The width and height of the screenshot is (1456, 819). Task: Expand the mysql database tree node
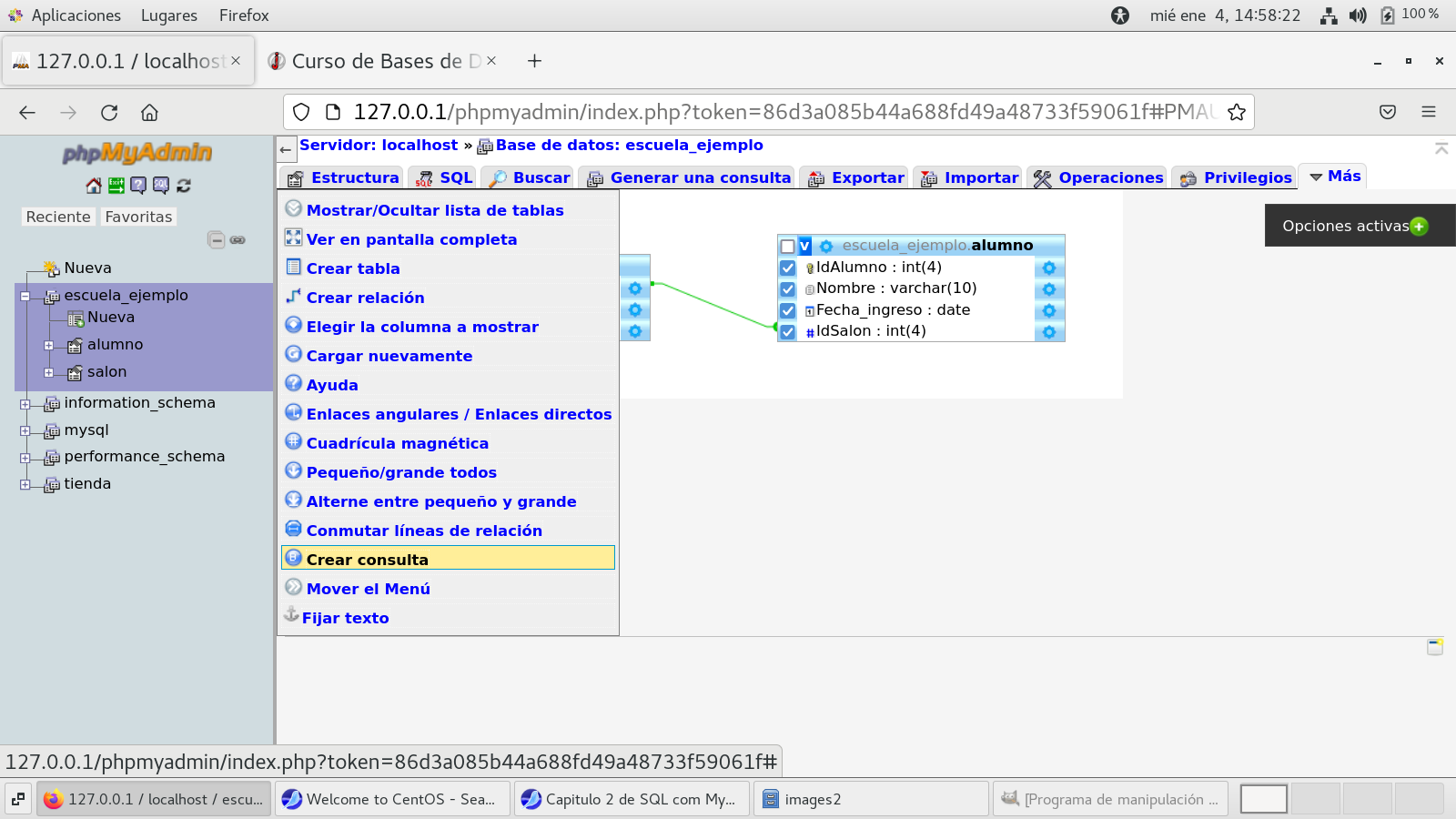click(25, 431)
